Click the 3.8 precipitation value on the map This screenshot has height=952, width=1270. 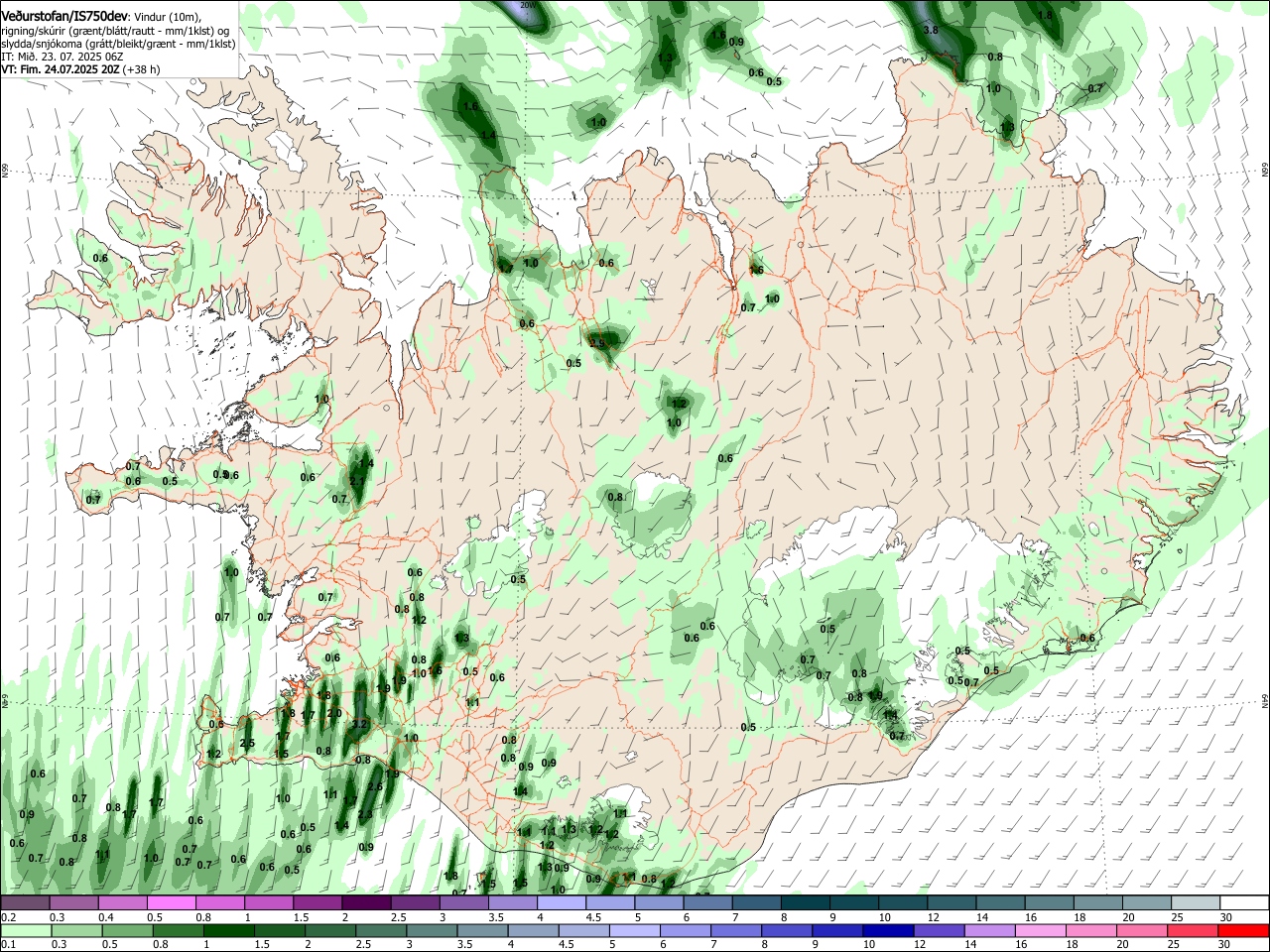[x=931, y=30]
